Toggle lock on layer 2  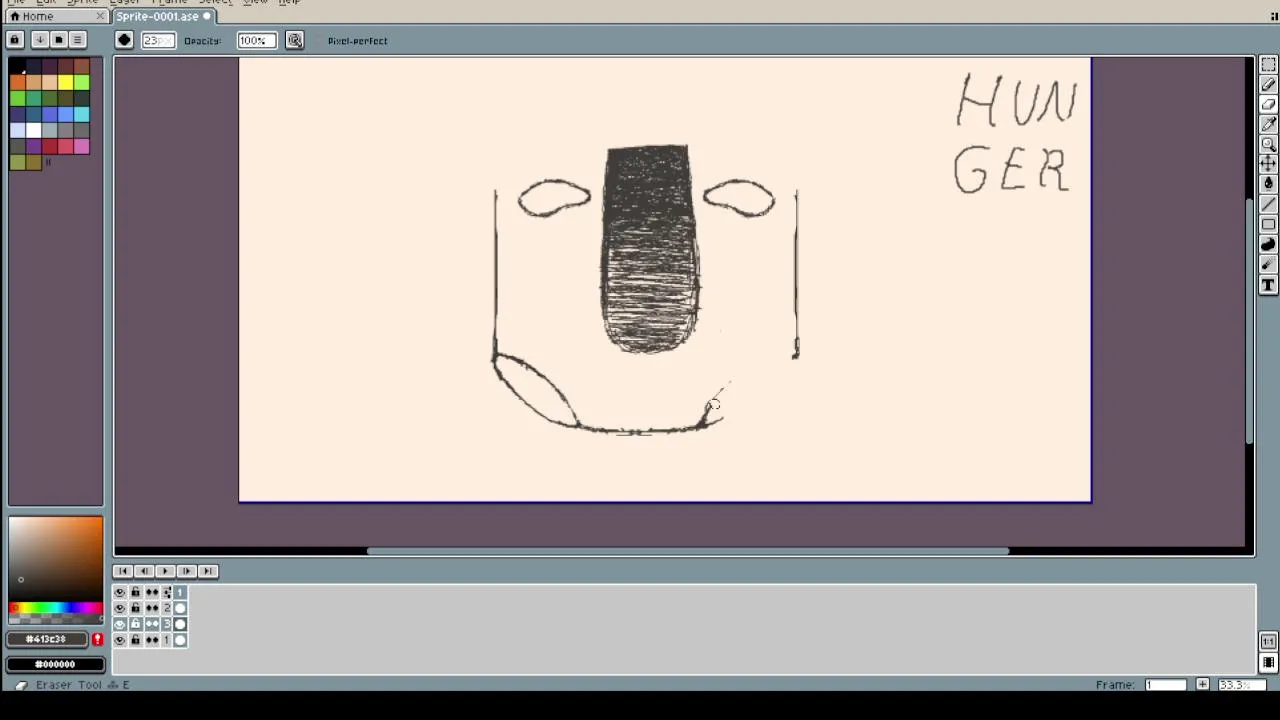[x=136, y=608]
